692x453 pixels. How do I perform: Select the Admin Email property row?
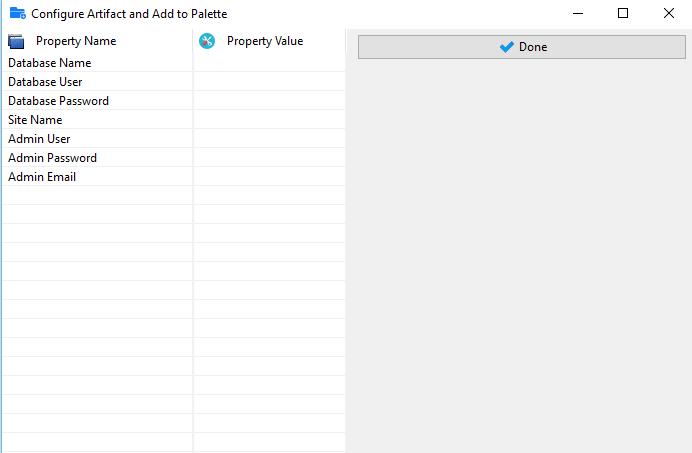tap(42, 177)
